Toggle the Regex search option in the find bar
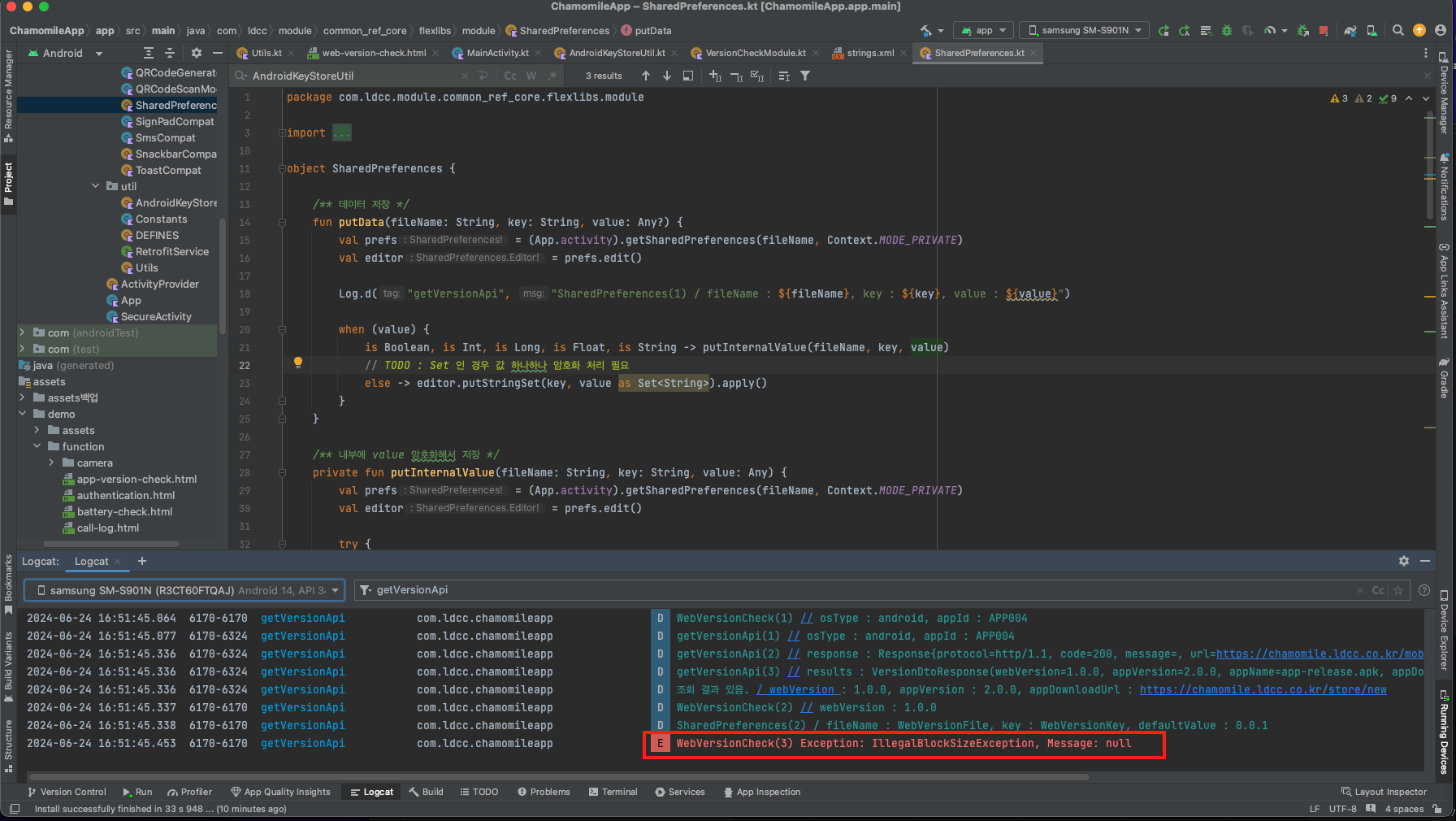Viewport: 1456px width, 821px height. [552, 76]
